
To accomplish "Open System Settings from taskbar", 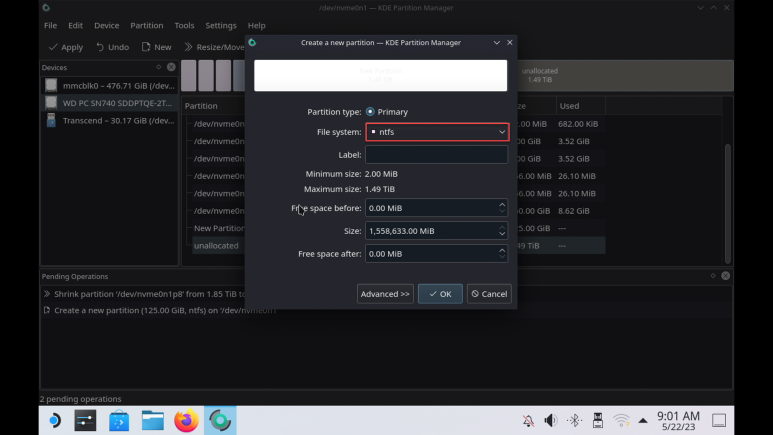I will (85, 421).
